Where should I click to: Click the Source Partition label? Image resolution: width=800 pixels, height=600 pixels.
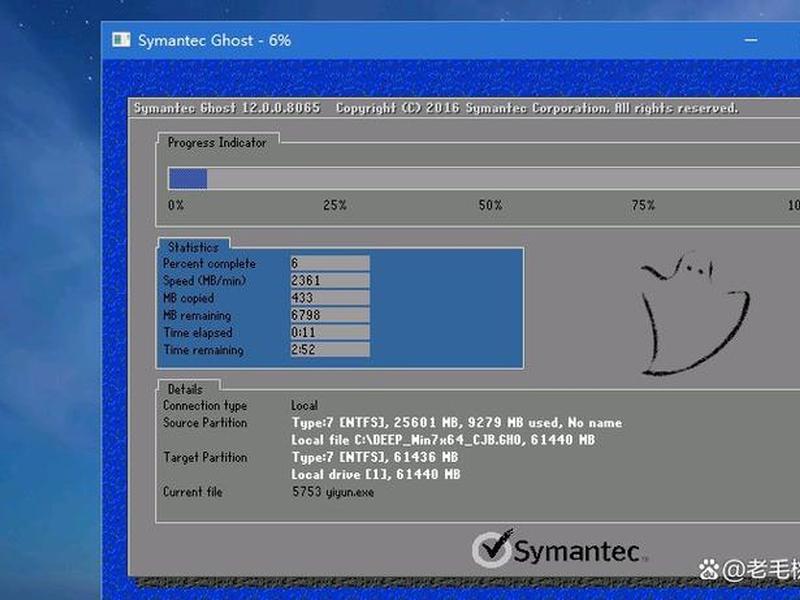click(205, 423)
